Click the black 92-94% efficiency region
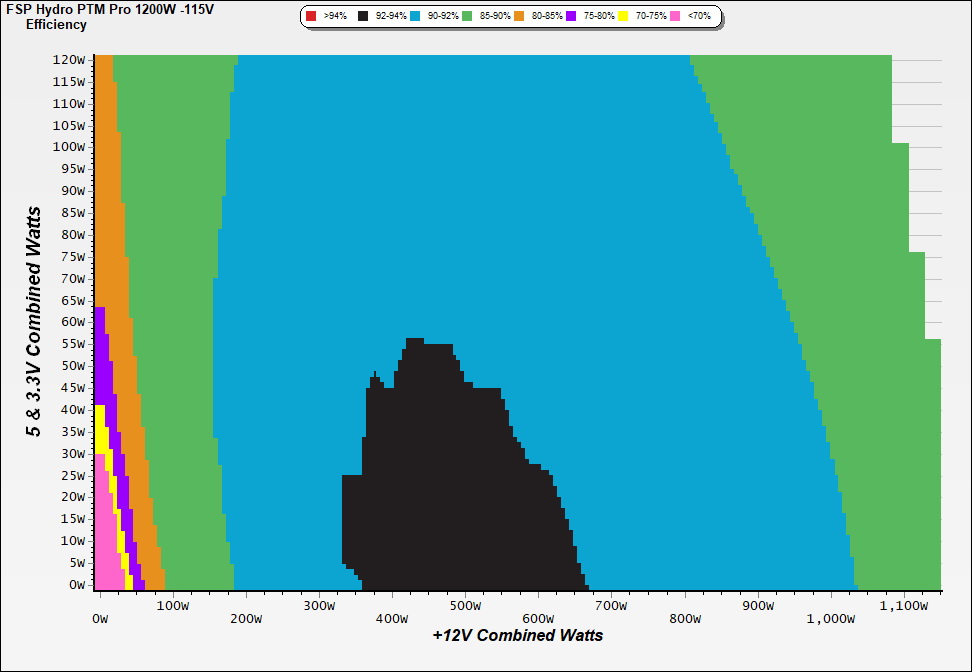Viewport: 972px width, 672px height. point(460,480)
